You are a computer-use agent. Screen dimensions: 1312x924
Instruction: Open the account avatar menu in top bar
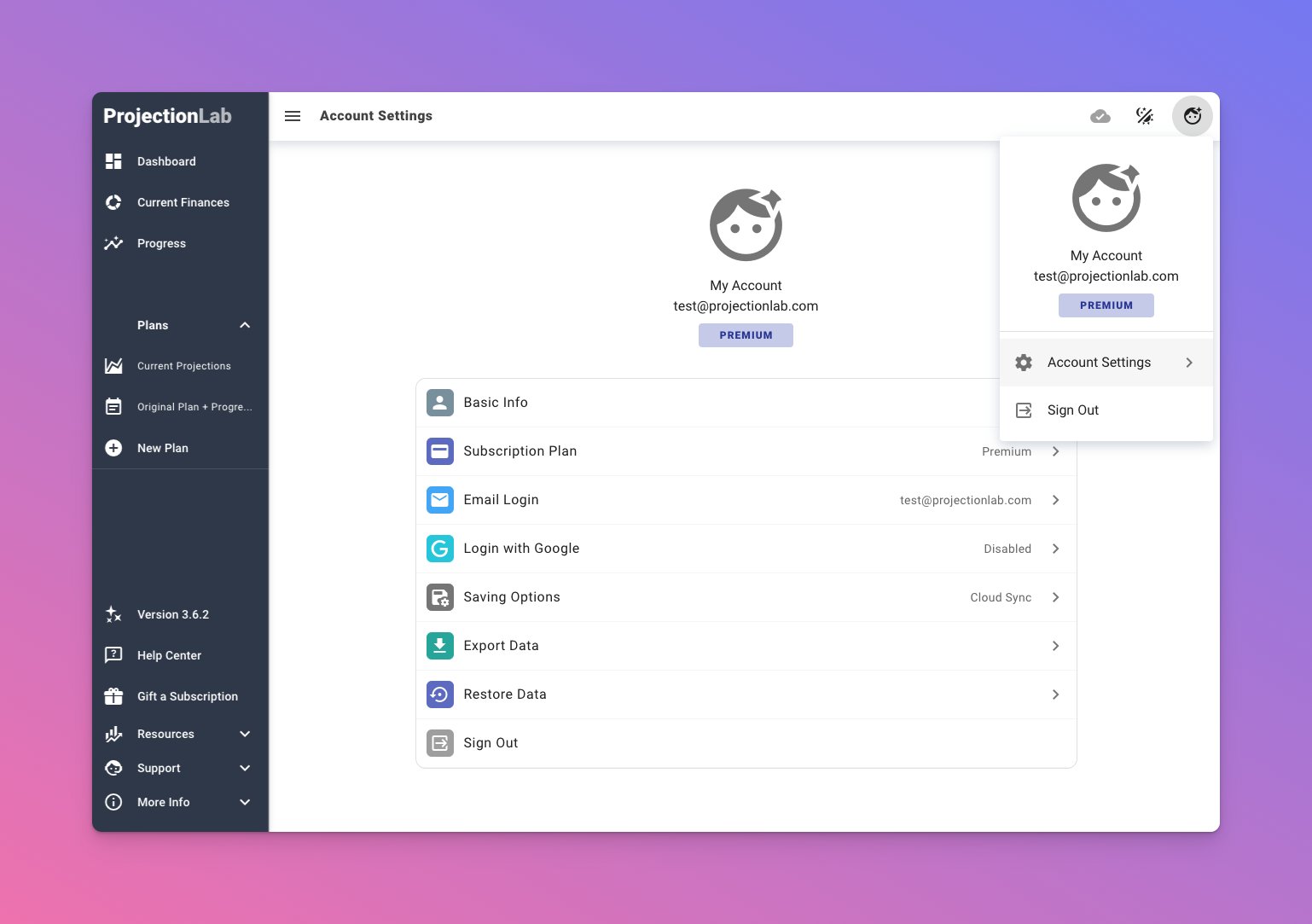point(1192,116)
